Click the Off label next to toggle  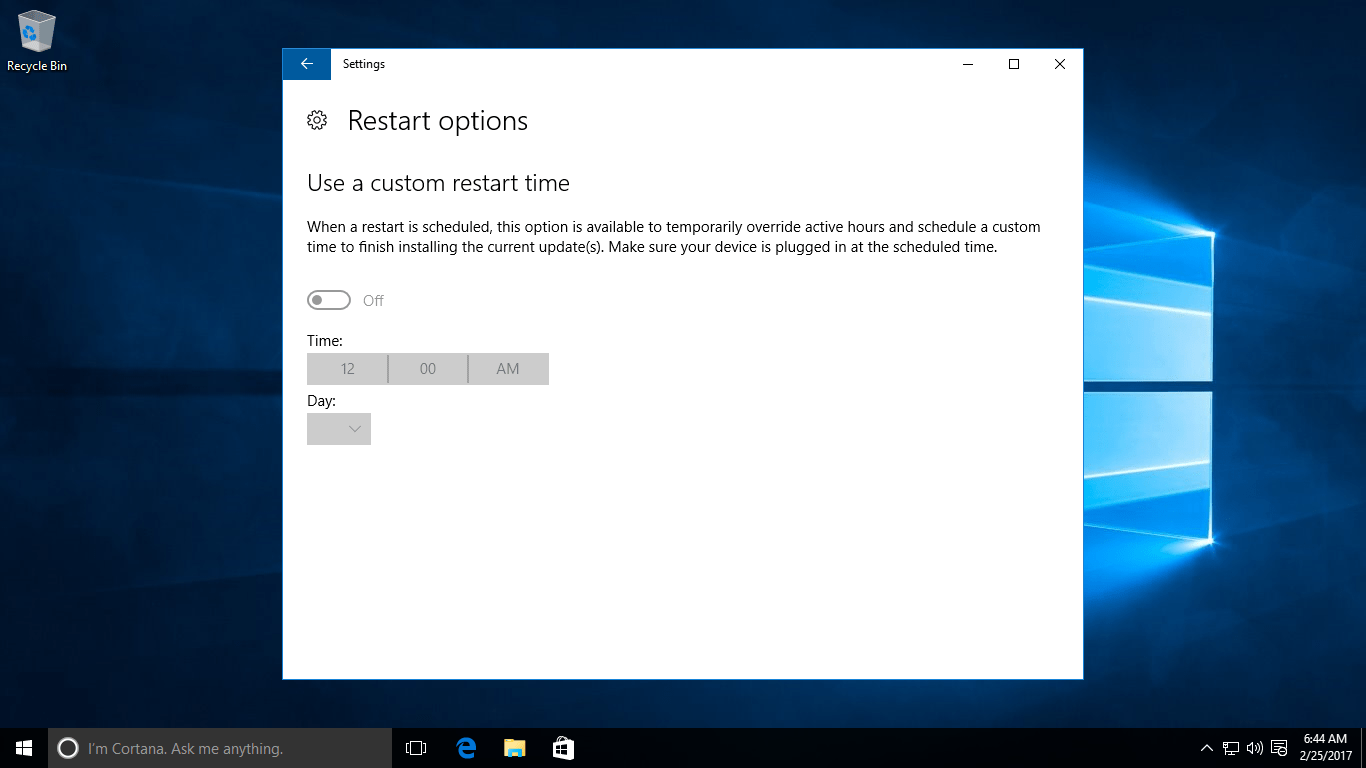point(372,299)
